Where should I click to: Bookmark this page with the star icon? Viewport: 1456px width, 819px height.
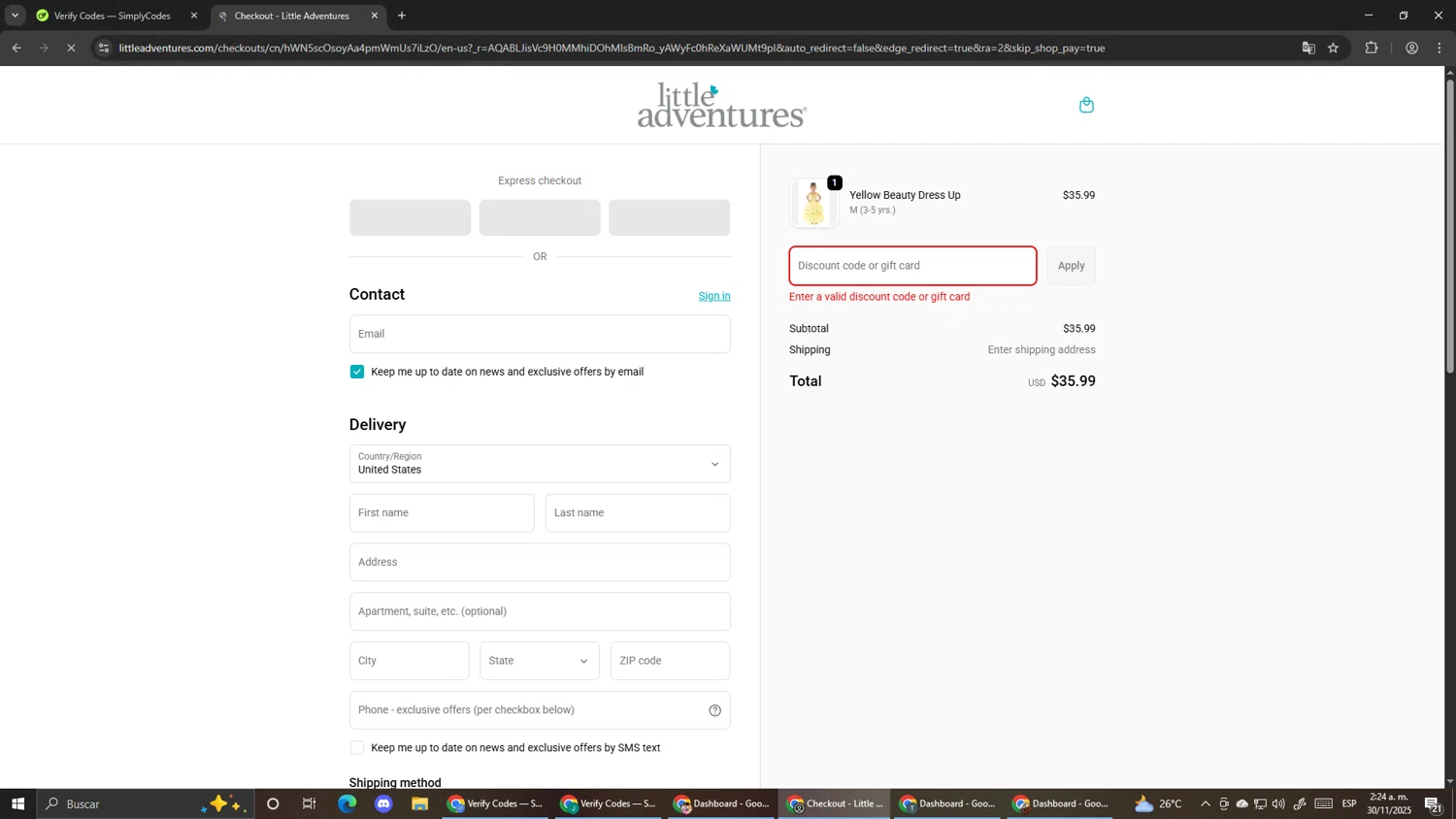point(1334,48)
